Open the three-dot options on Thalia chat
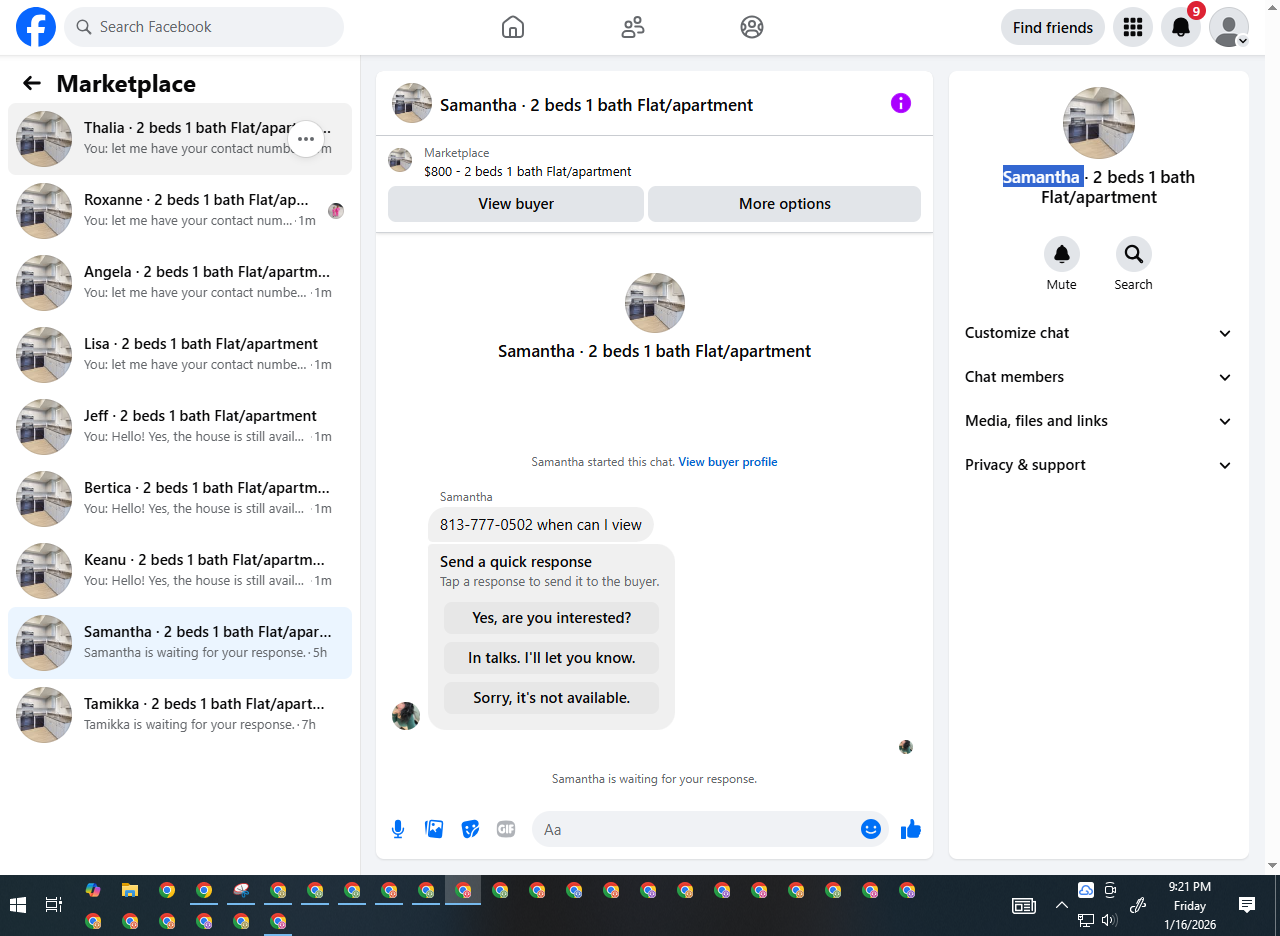The width and height of the screenshot is (1280, 936). (x=306, y=139)
